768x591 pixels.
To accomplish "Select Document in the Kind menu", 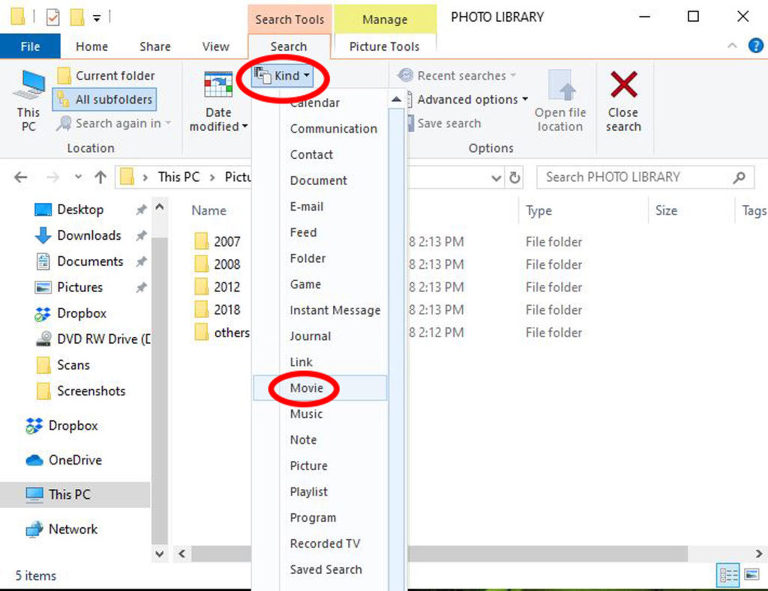I will pos(320,181).
